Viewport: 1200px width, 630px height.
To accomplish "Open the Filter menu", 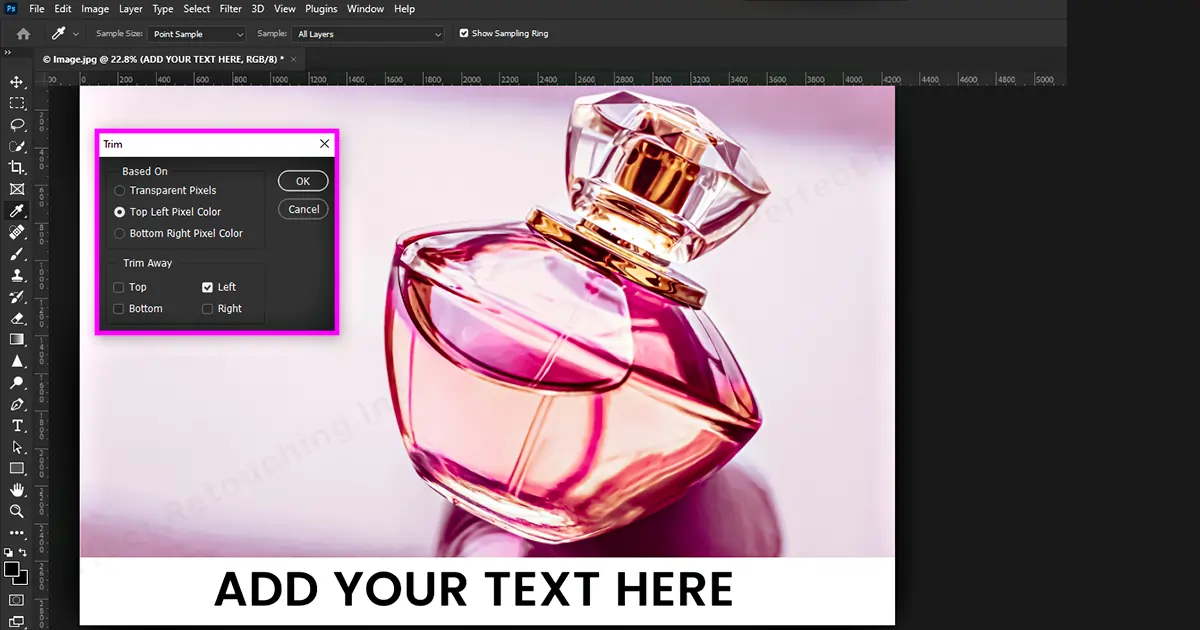I will (230, 9).
